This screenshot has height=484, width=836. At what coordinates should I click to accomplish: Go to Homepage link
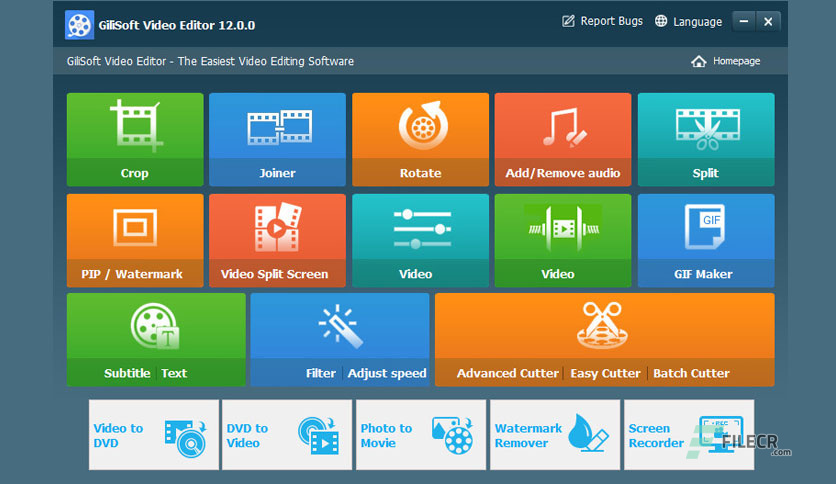(x=736, y=61)
